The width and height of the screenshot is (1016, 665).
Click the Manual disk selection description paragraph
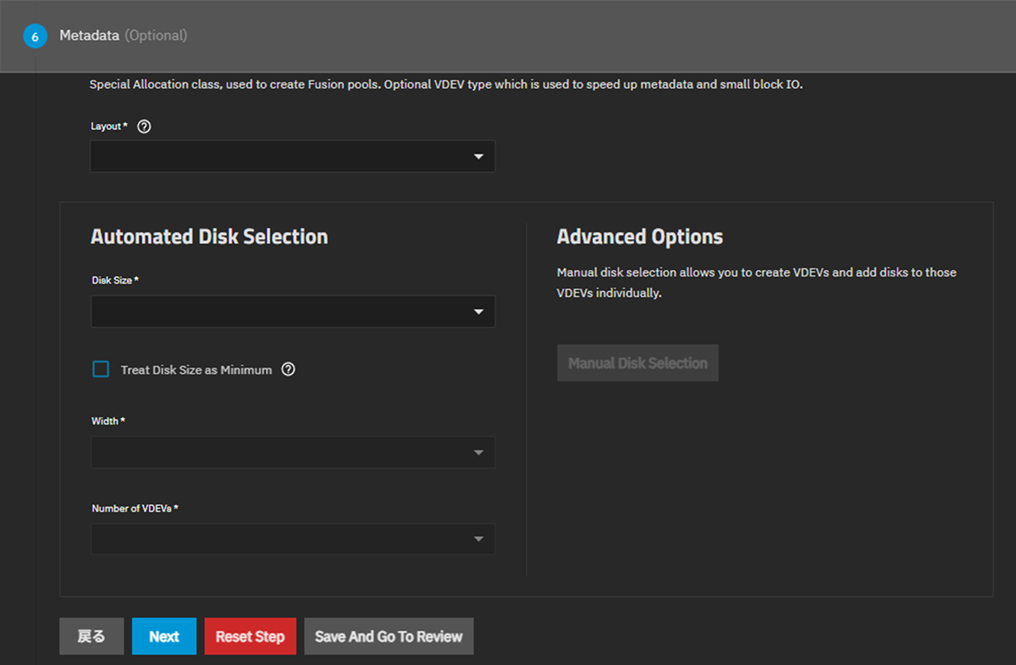pyautogui.click(x=756, y=283)
